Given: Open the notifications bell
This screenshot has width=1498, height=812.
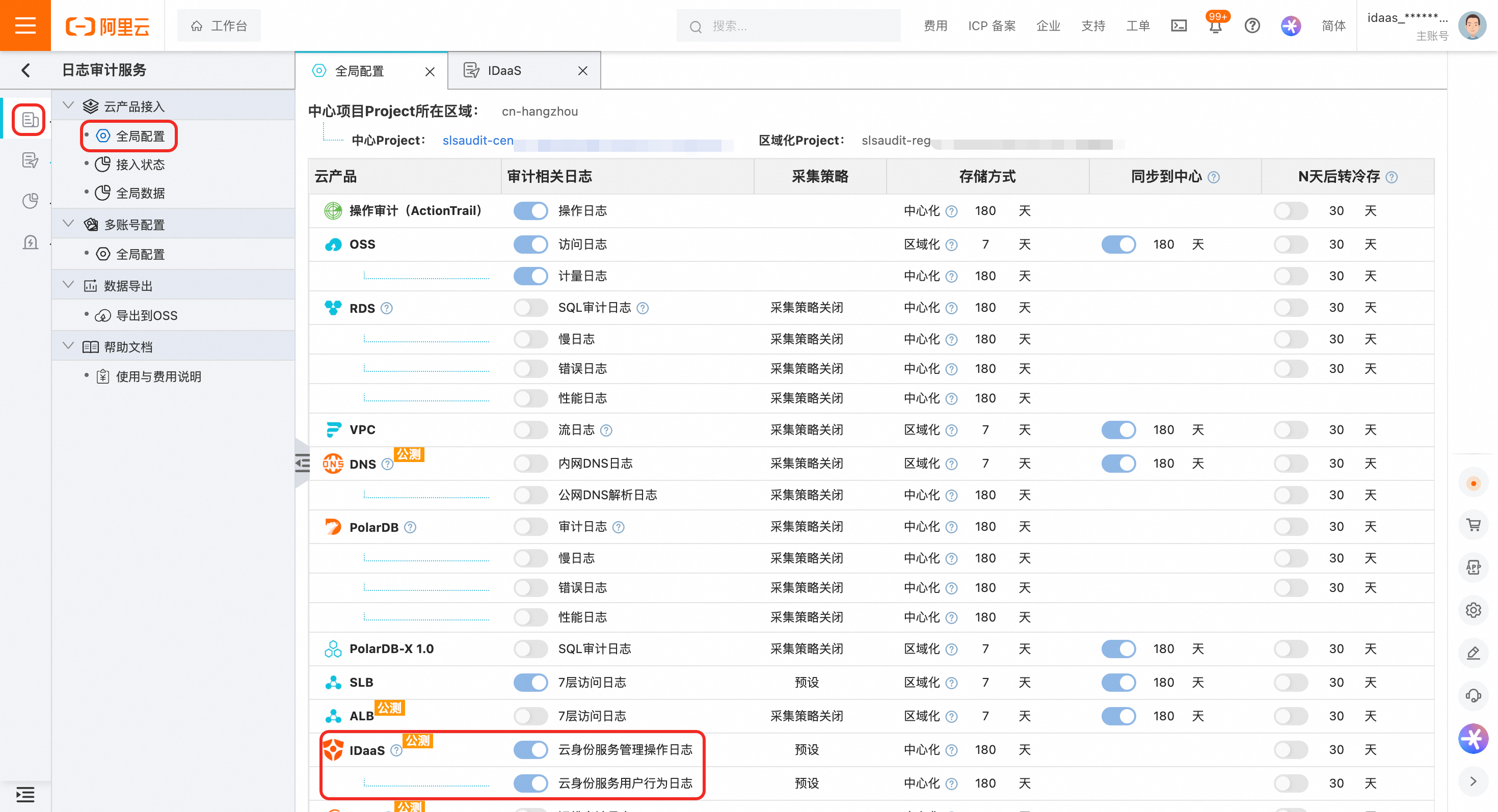Looking at the screenshot, I should (x=1215, y=26).
